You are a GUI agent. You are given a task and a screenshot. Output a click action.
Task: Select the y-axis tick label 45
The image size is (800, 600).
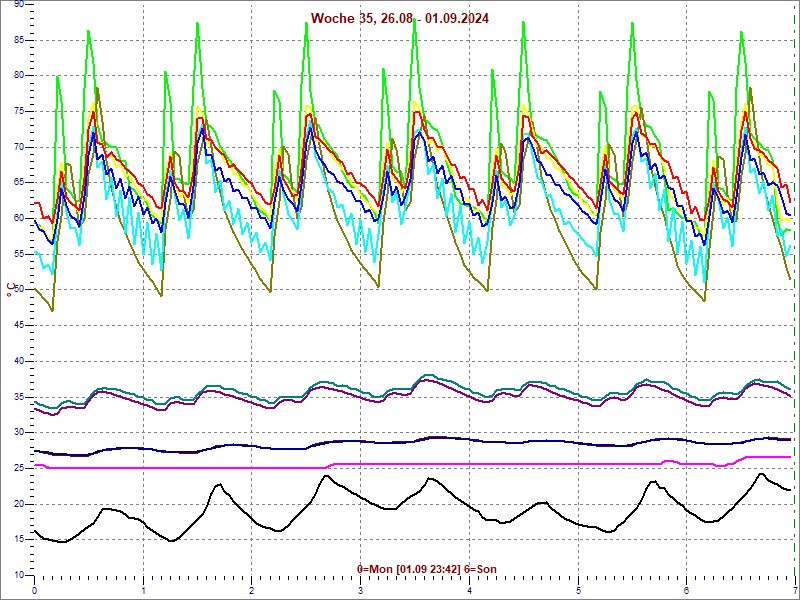click(18, 325)
